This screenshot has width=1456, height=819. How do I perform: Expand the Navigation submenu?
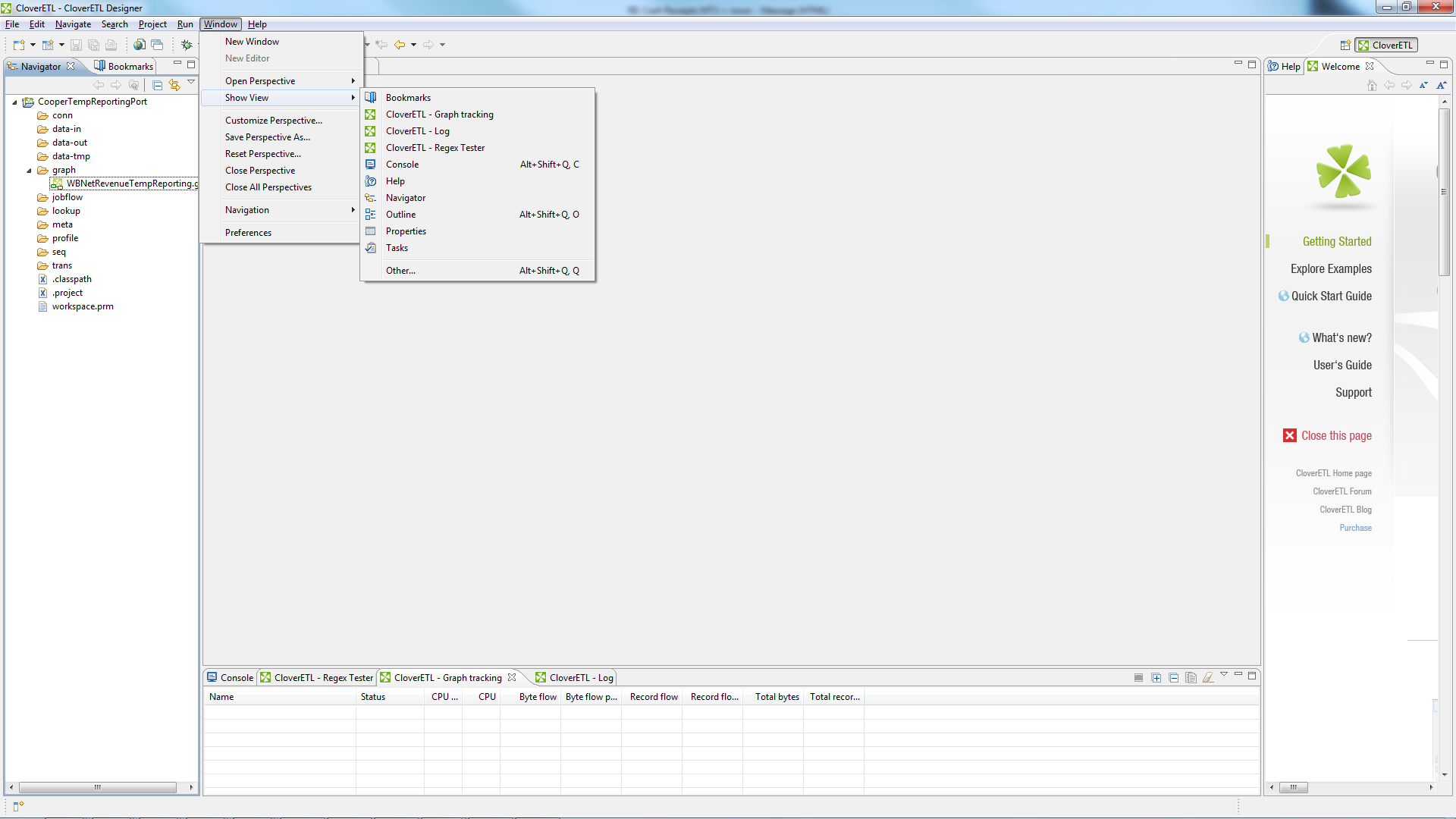(281, 210)
